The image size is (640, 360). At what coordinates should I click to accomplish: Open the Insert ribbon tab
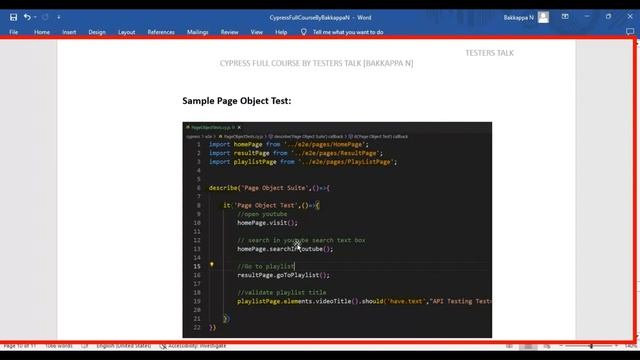tap(69, 32)
